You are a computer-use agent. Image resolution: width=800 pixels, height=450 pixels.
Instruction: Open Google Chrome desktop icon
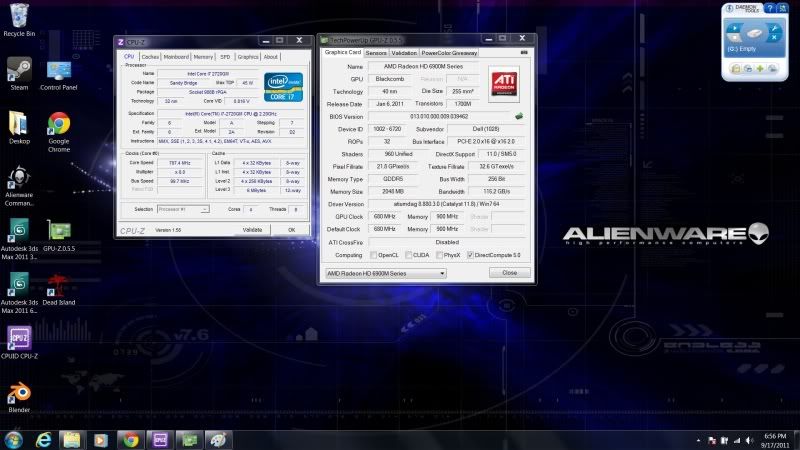pyautogui.click(x=59, y=125)
